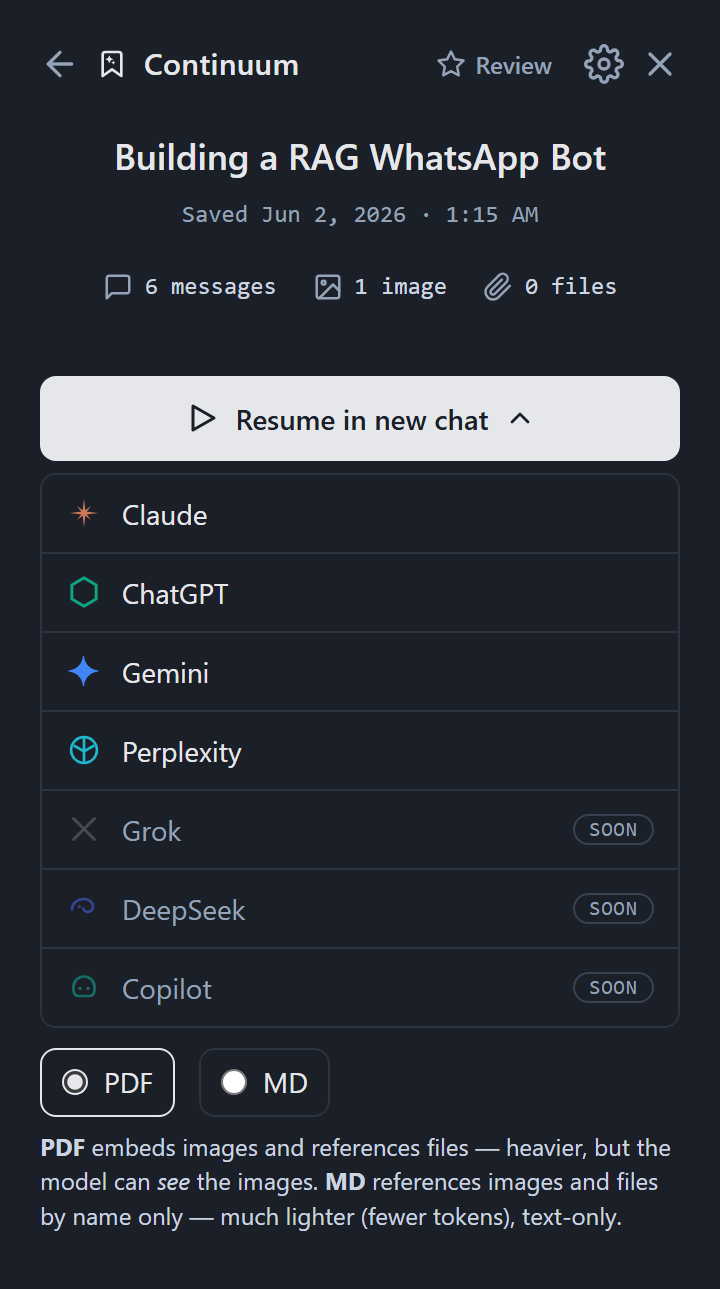The width and height of the screenshot is (720, 1289).
Task: Select Gemini in the resume list
Action: tap(360, 672)
